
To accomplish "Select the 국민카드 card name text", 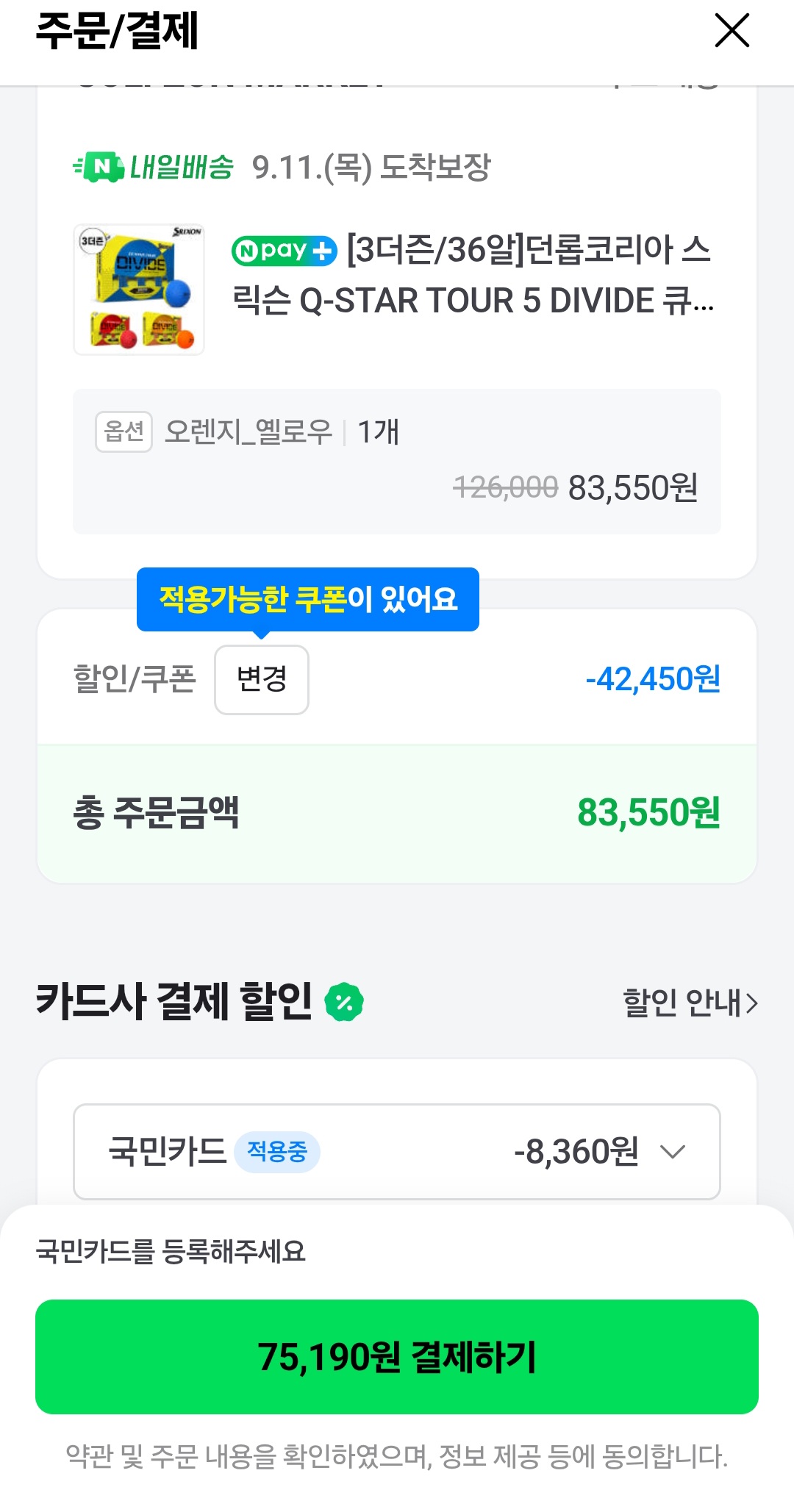I will (168, 1151).
